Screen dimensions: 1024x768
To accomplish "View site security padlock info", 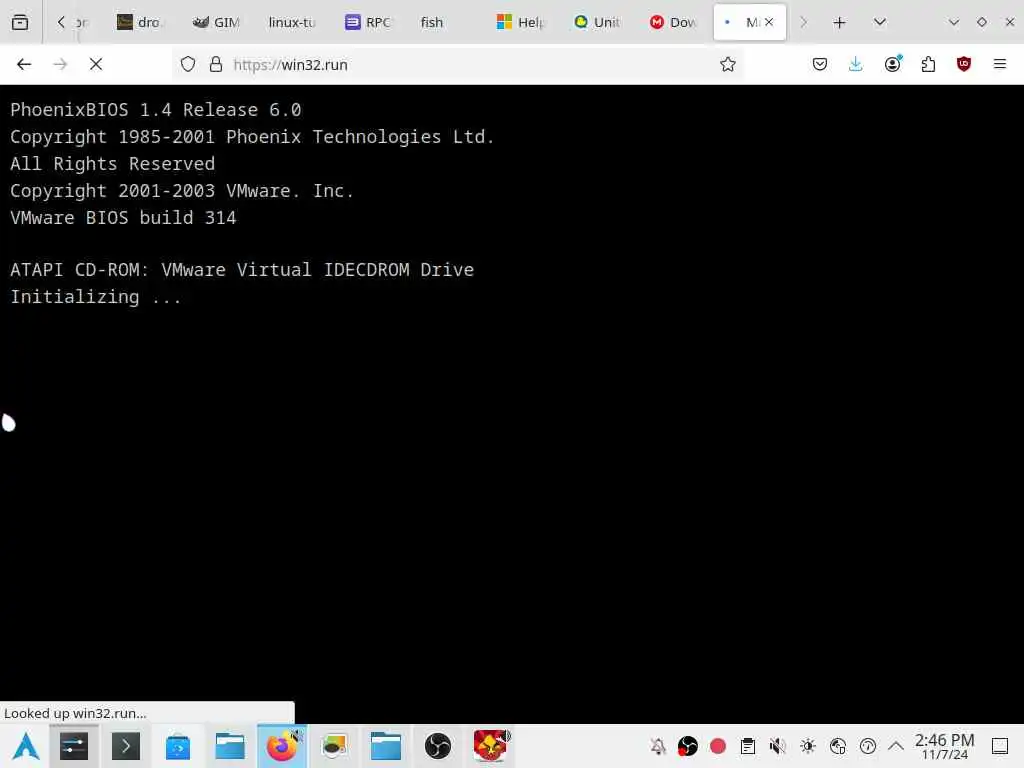I will click(x=216, y=64).
